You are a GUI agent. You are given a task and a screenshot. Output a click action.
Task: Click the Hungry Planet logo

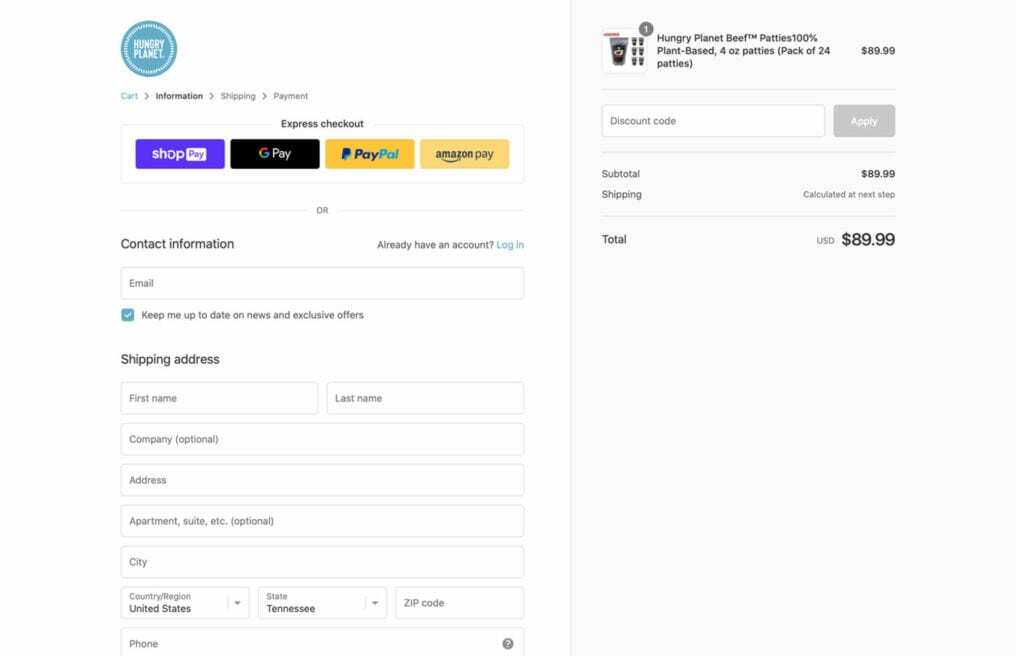click(x=148, y=49)
